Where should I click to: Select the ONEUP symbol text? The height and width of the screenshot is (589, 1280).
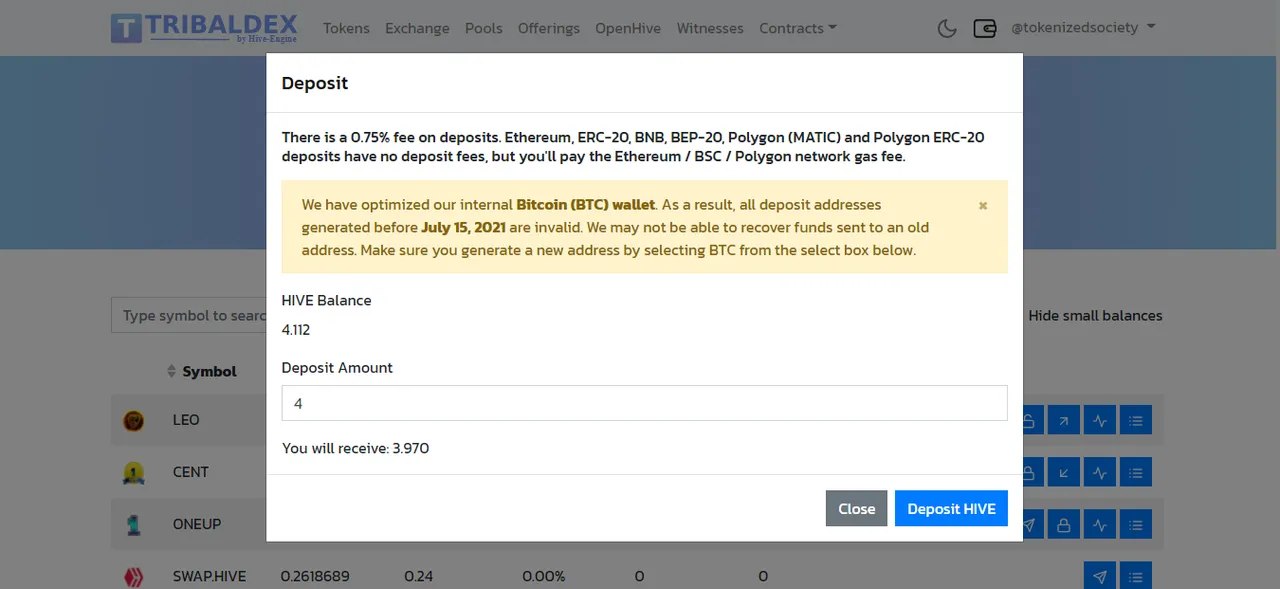(197, 524)
